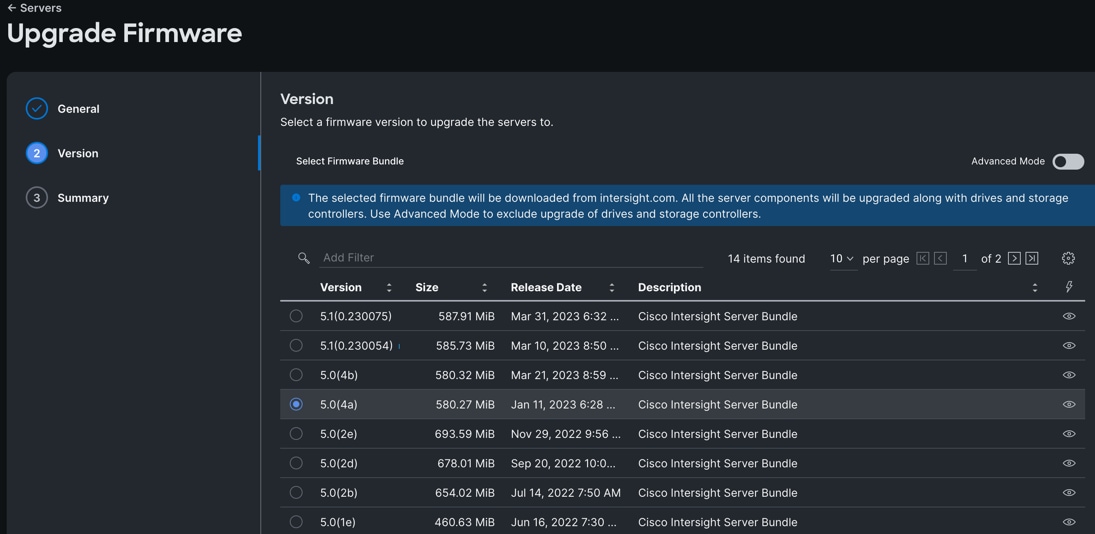1095x534 pixels.
Task: Click the 585.73 MiB size cell
Action: 465,346
